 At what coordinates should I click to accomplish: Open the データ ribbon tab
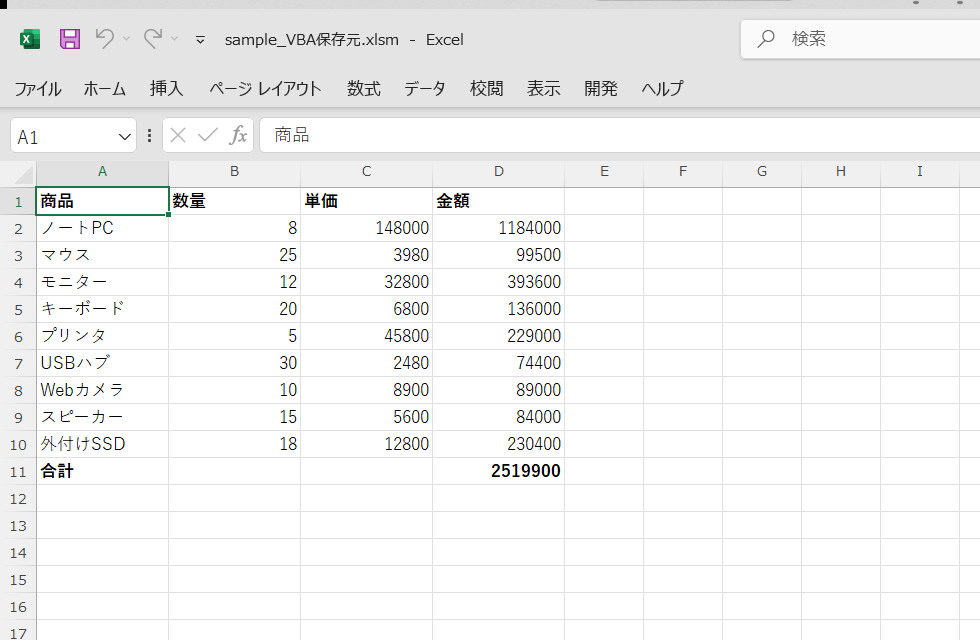click(x=424, y=89)
